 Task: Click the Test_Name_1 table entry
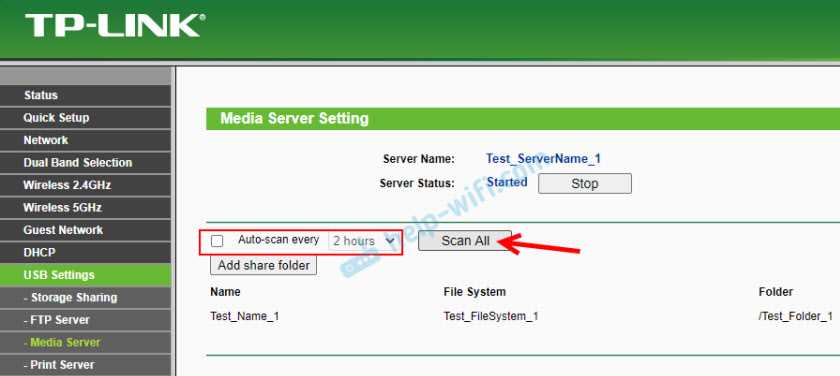tap(244, 316)
